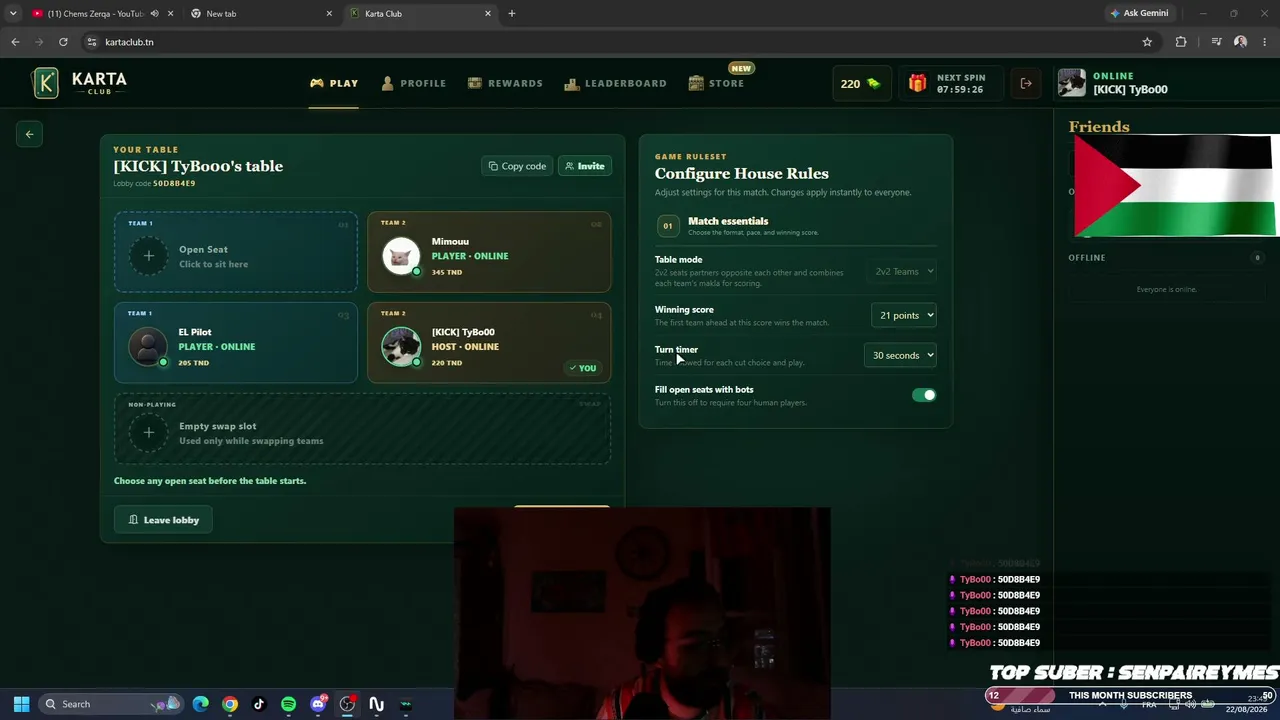The width and height of the screenshot is (1280, 720).
Task: Click the OFFLINE friends section label
Action: 1087,258
